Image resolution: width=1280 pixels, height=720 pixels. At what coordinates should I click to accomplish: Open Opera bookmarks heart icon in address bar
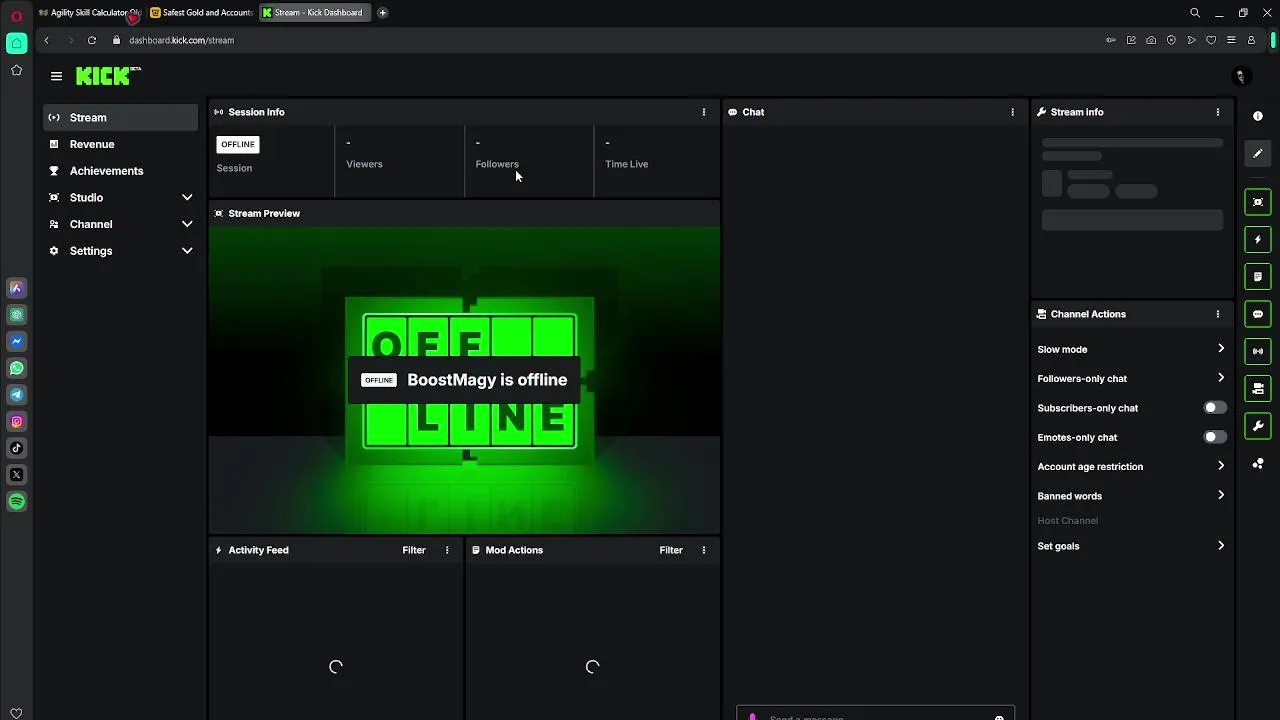1211,40
